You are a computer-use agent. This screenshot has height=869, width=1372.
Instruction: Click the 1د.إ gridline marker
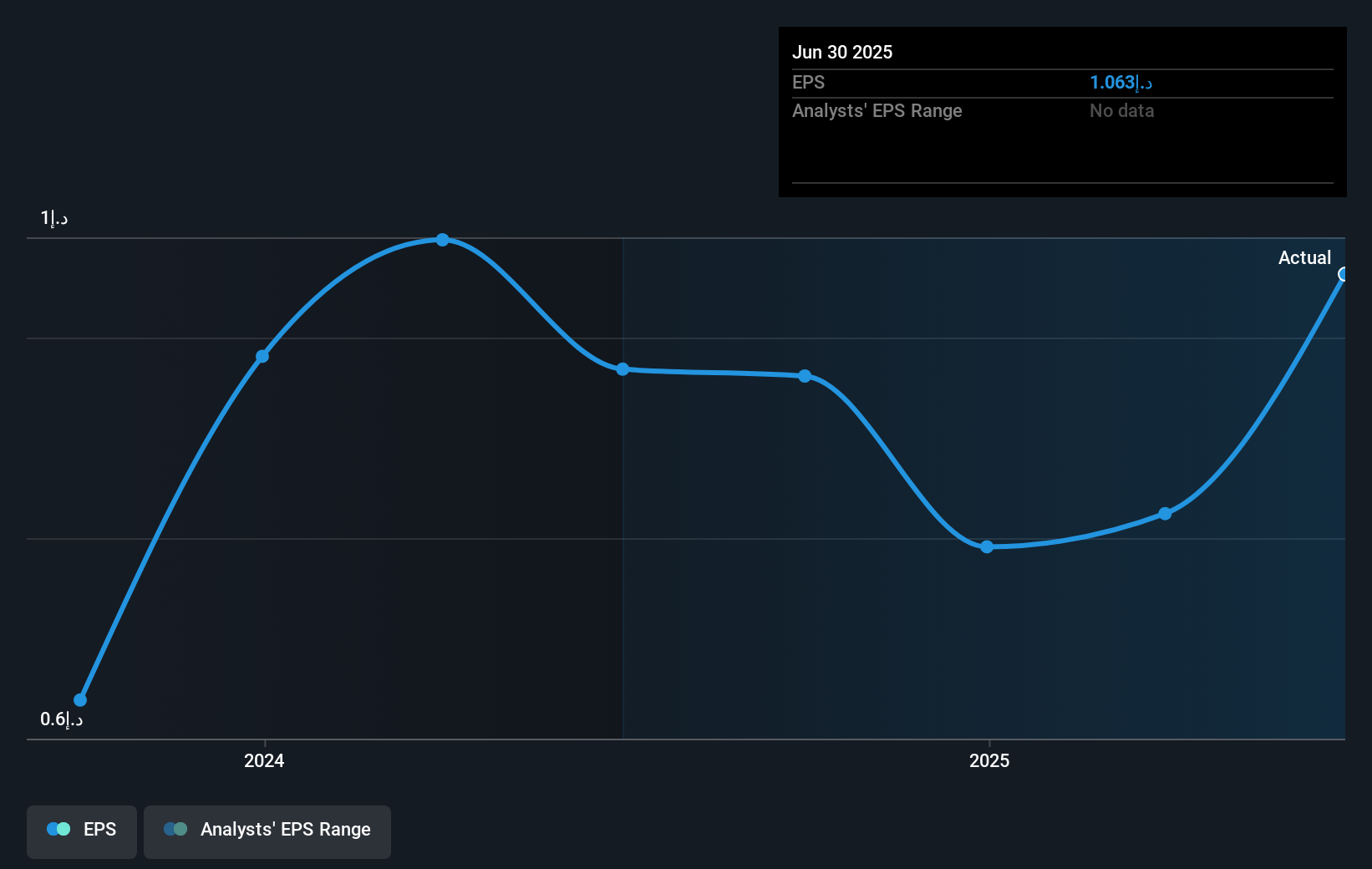(54, 216)
